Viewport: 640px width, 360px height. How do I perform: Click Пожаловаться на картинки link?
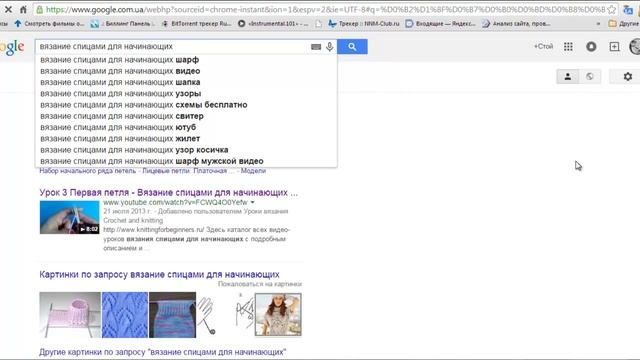(260, 284)
